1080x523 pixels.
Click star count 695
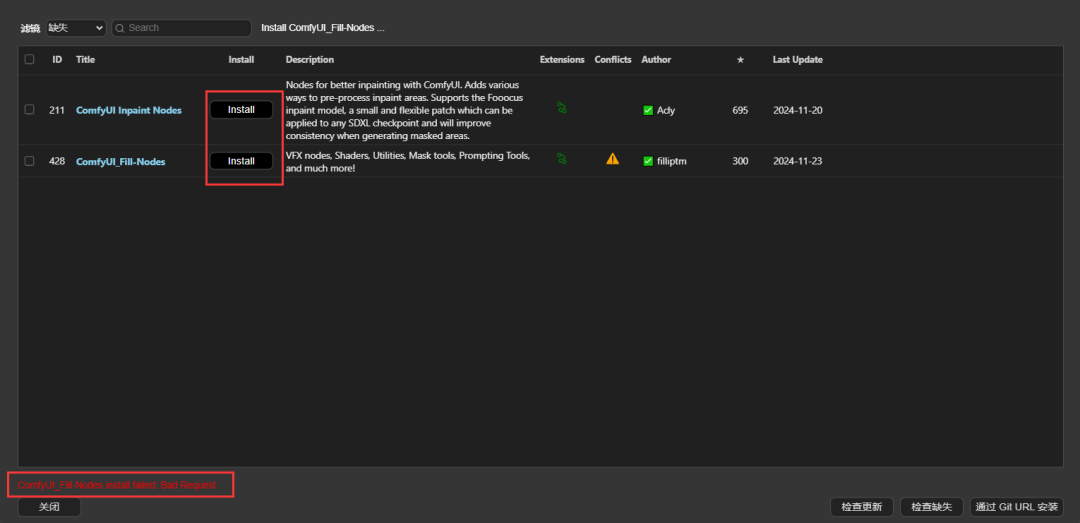pyautogui.click(x=740, y=110)
